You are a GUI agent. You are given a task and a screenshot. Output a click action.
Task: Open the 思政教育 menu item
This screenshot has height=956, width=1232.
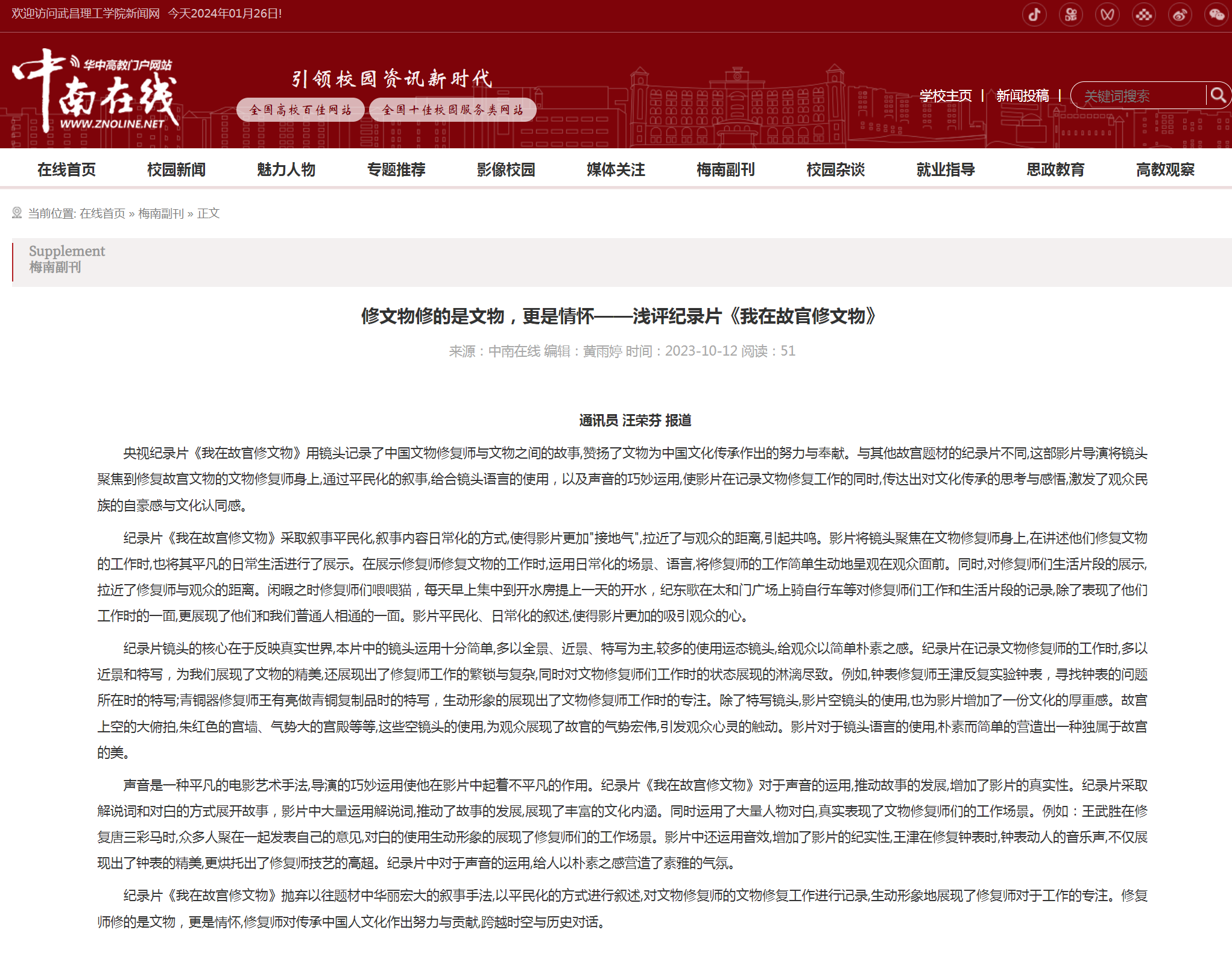tap(1055, 169)
